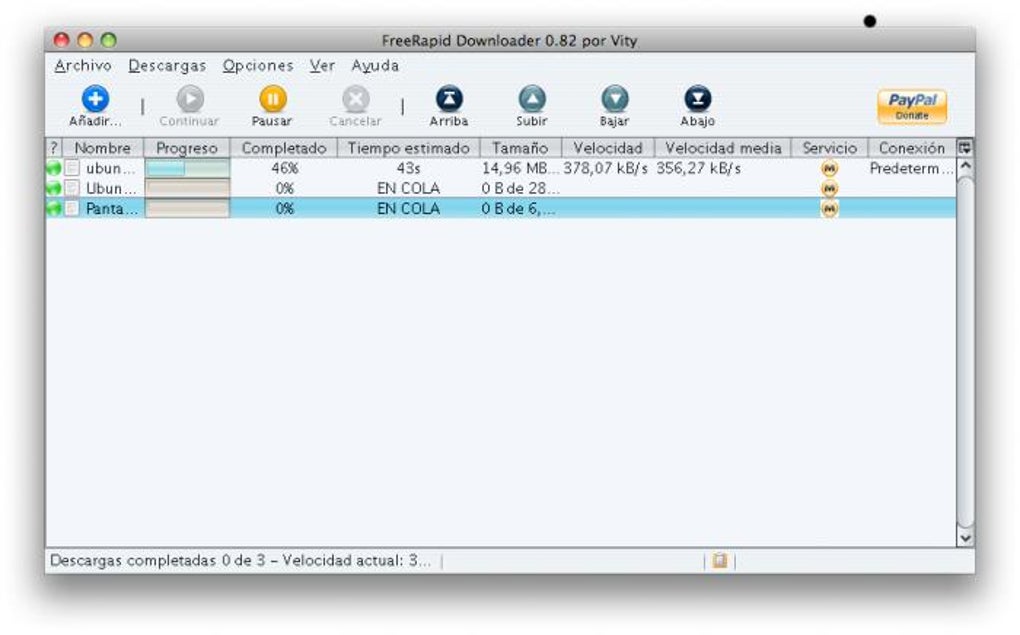Screen dimensions: 1020x635
Task: Click 'Descargas completadas 0 de 3' status text
Action: coord(157,560)
